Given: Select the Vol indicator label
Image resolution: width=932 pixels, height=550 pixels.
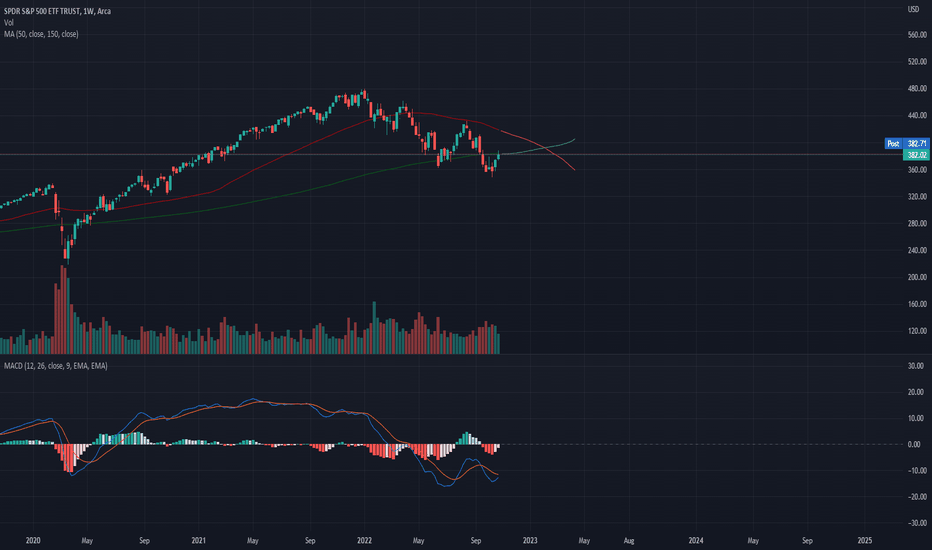Looking at the screenshot, I should tap(8, 23).
